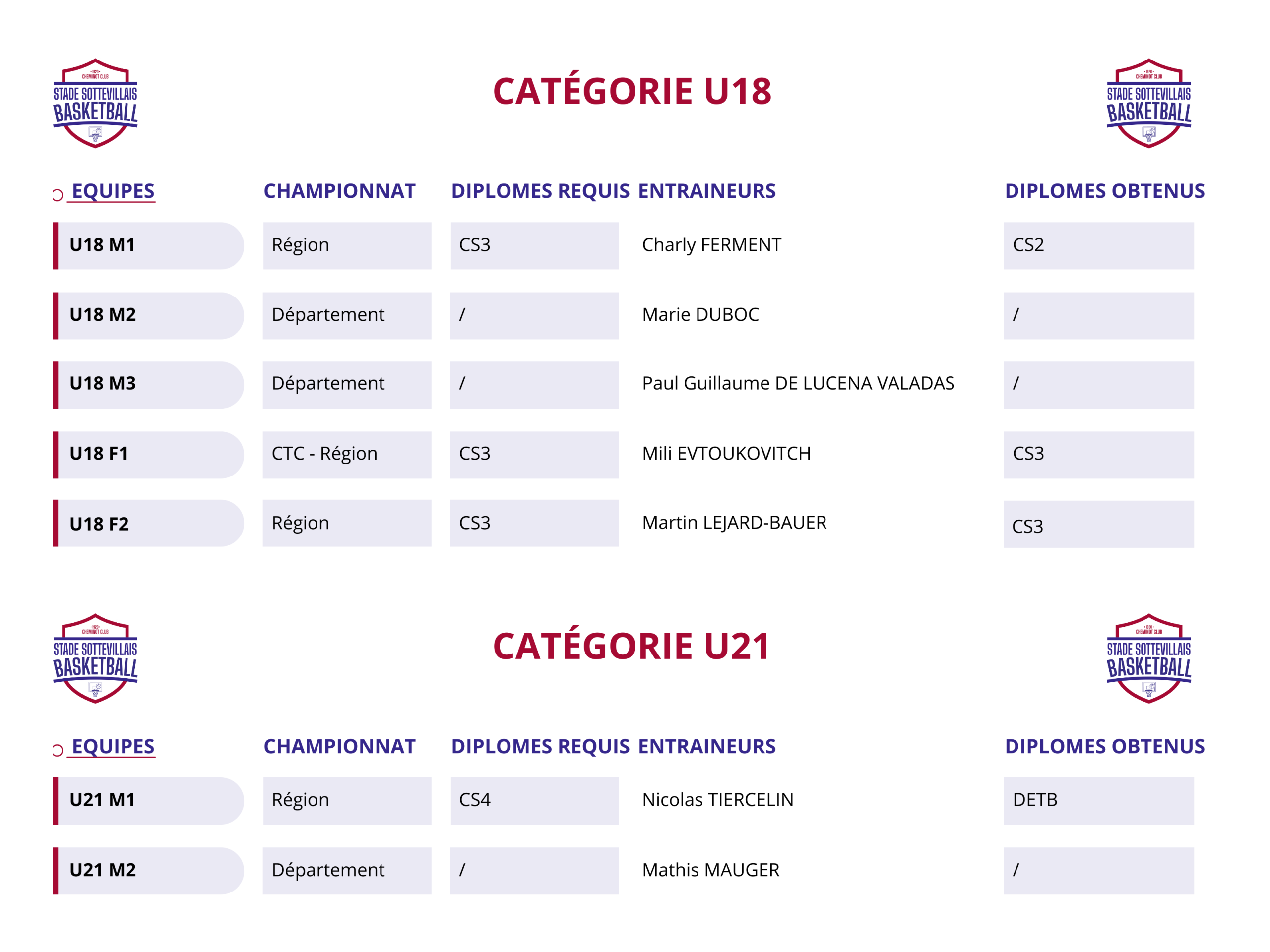Click the CS2 obtained diploma cell
The height and width of the screenshot is (952, 1270).
point(1098,245)
